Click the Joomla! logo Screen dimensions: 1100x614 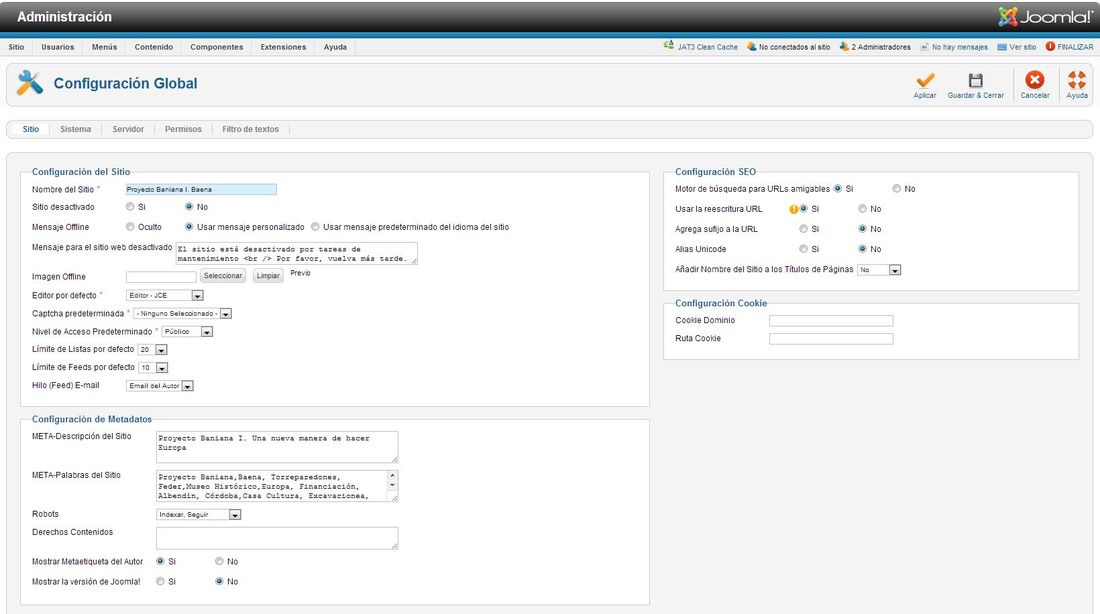[x=1045, y=17]
